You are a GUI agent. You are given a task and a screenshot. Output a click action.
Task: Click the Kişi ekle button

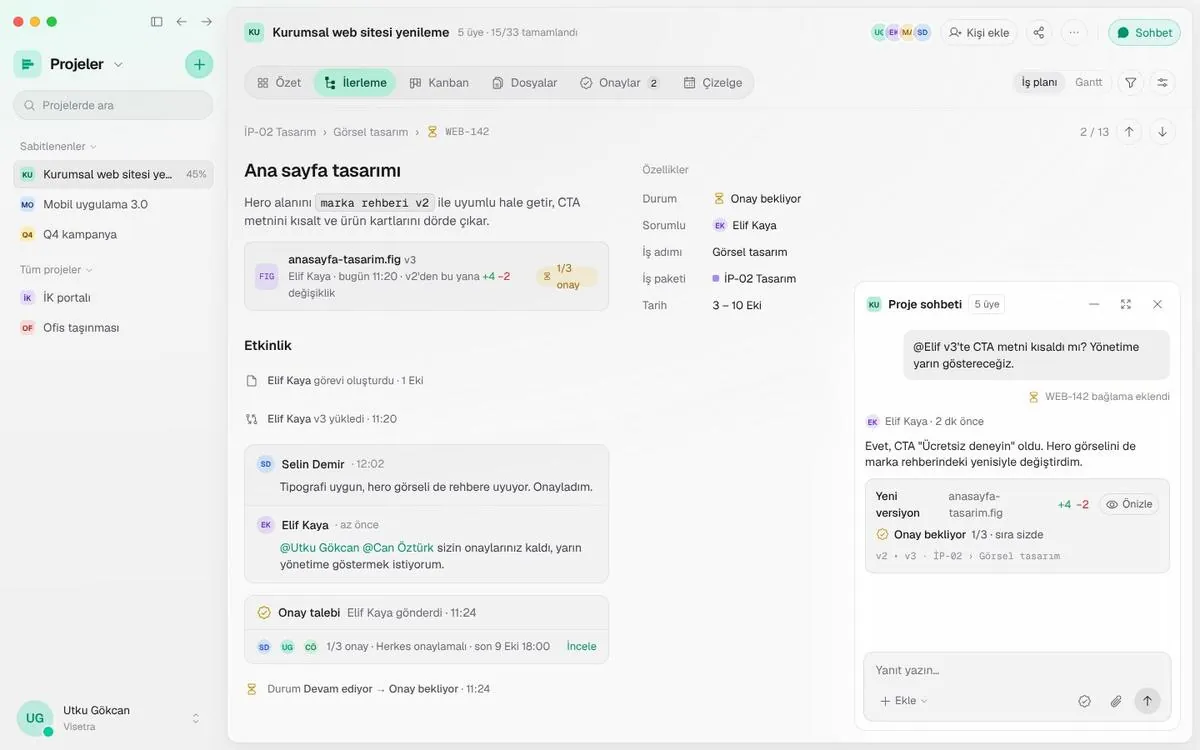point(979,33)
